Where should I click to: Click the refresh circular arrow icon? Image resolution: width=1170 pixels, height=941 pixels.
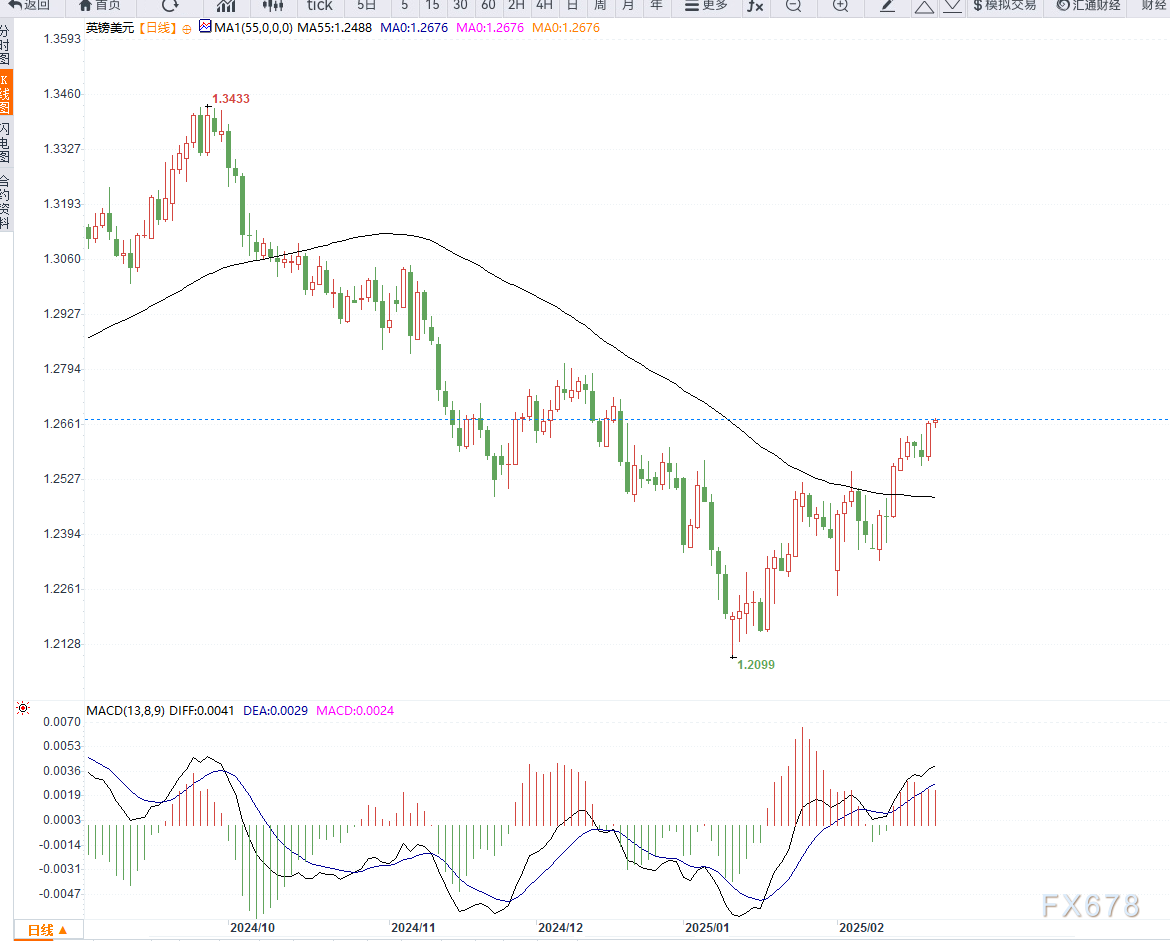(169, 5)
